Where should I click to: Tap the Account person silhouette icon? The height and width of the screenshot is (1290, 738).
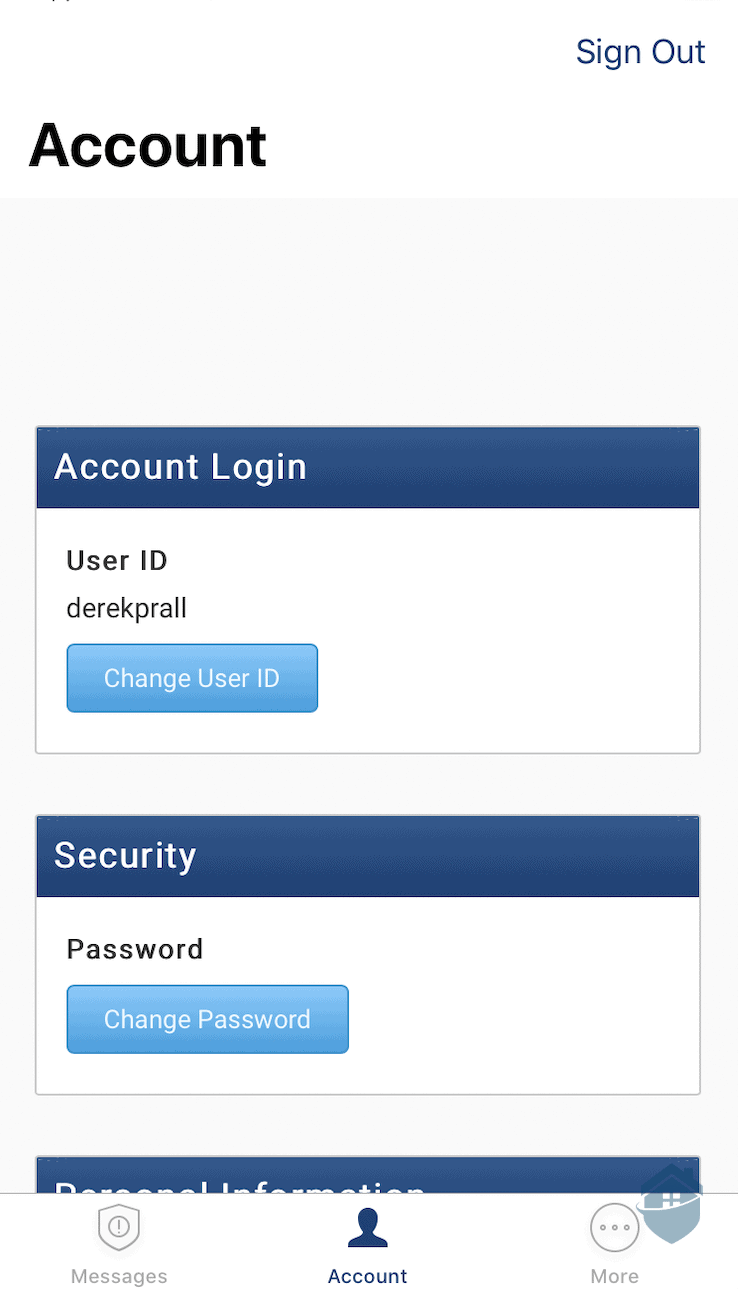pyautogui.click(x=368, y=1228)
